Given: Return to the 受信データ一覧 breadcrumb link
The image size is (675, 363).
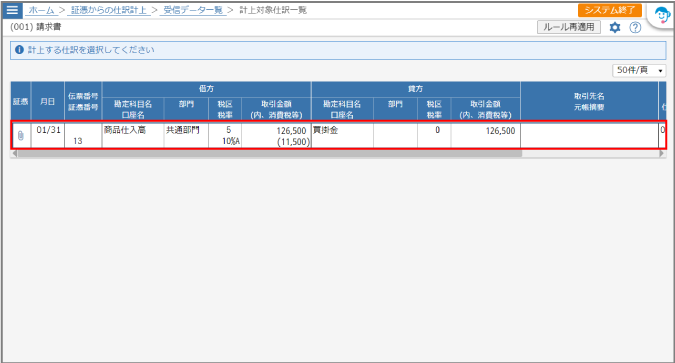Looking at the screenshot, I should click(x=193, y=10).
